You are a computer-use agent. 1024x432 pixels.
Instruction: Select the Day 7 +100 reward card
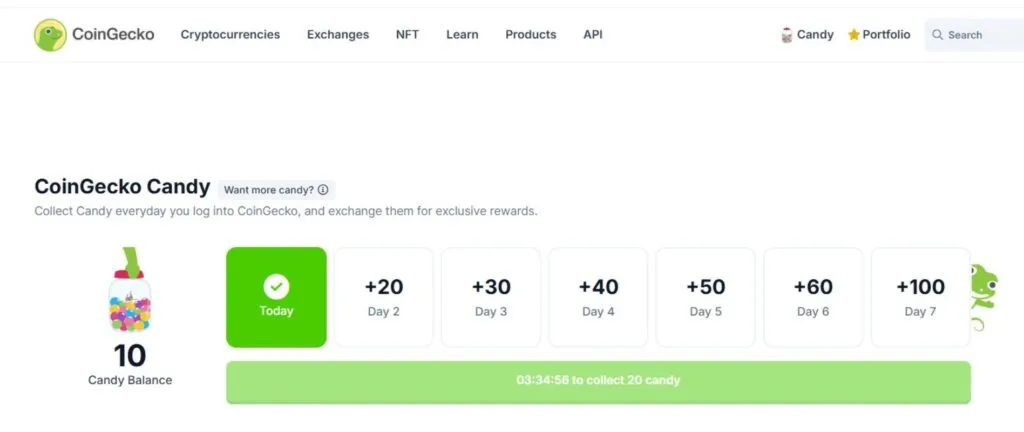[920, 297]
